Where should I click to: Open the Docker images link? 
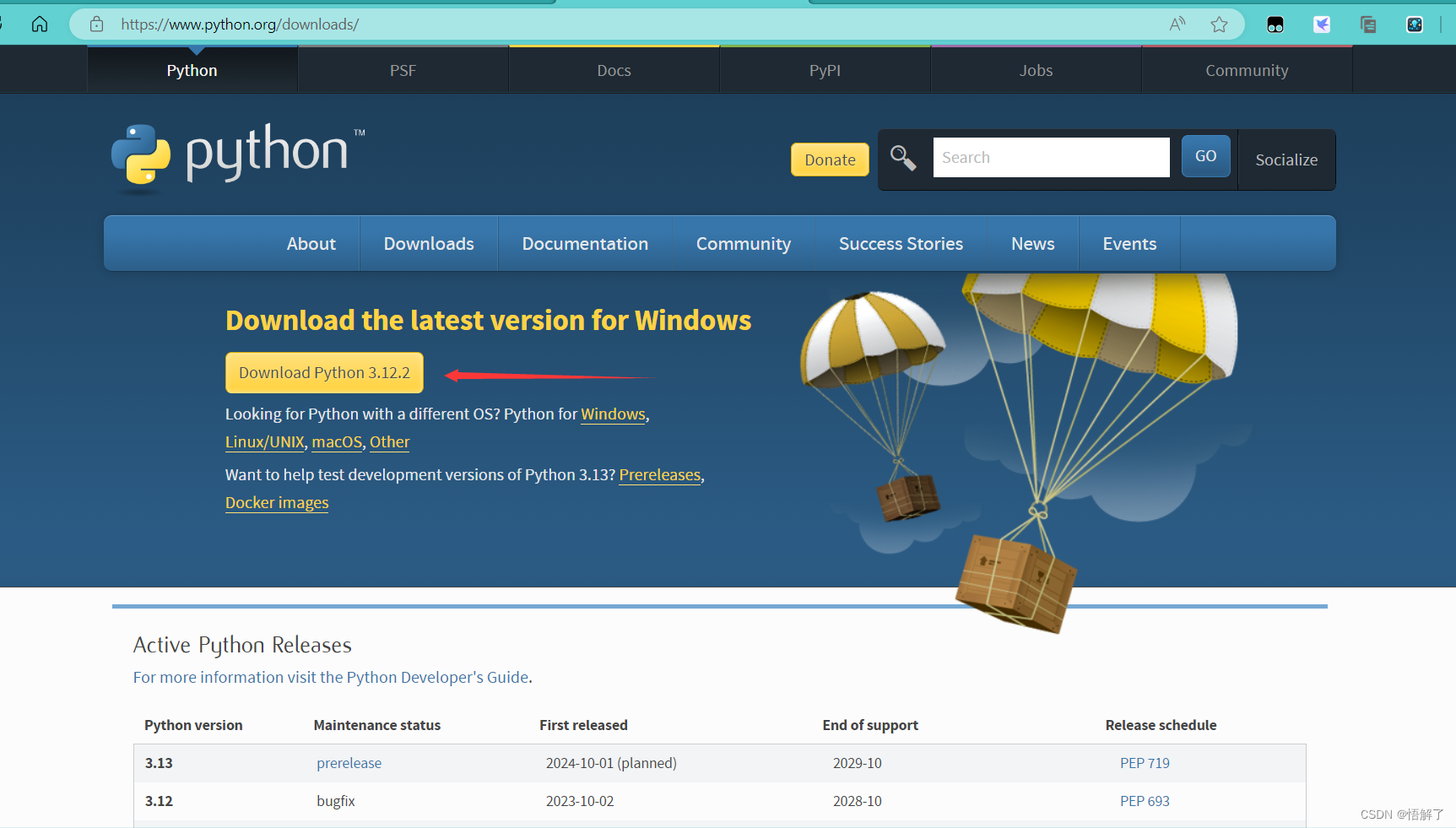(277, 503)
